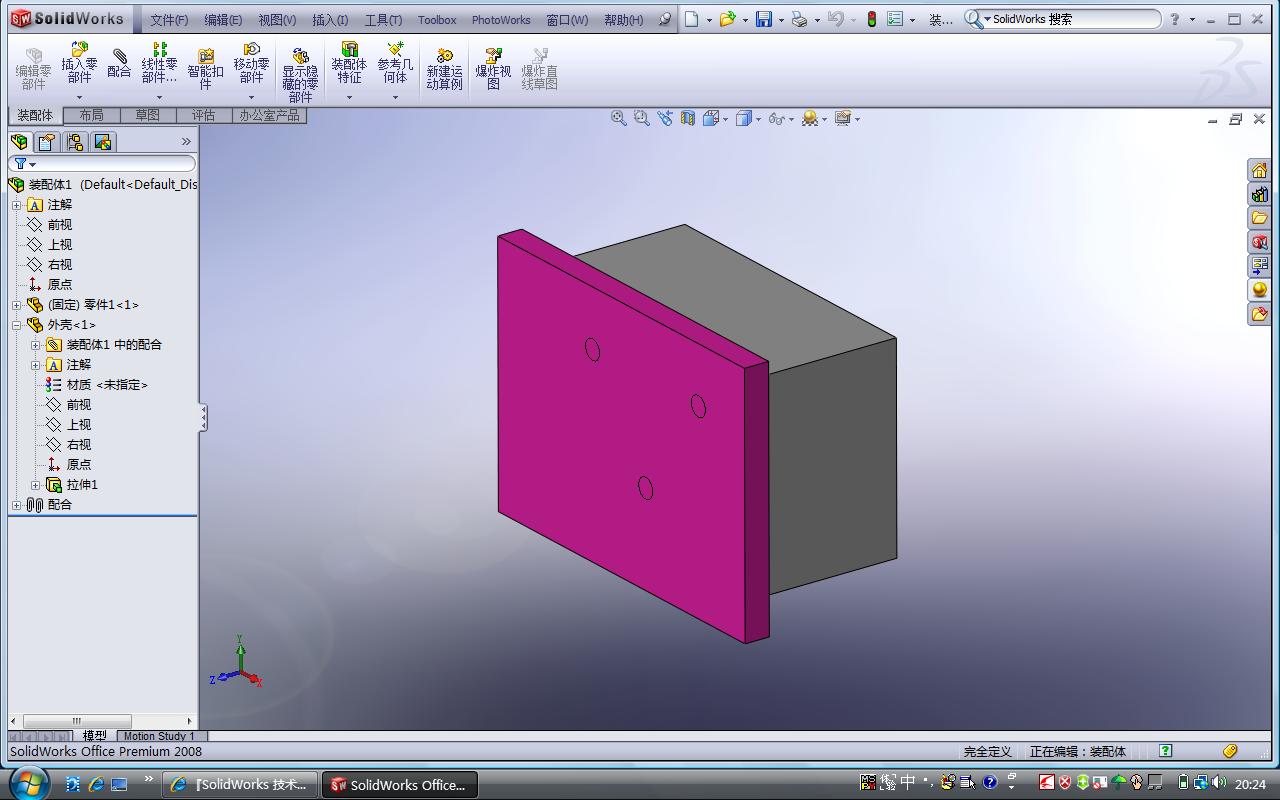Click the Reference Geometry (参考几何体) icon
Image resolution: width=1280 pixels, height=800 pixels.
395,49
